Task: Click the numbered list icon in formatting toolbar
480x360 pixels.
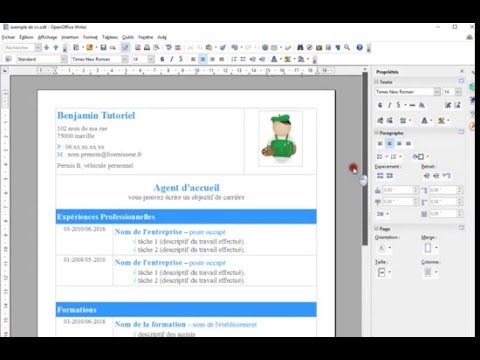Action: click(x=234, y=59)
